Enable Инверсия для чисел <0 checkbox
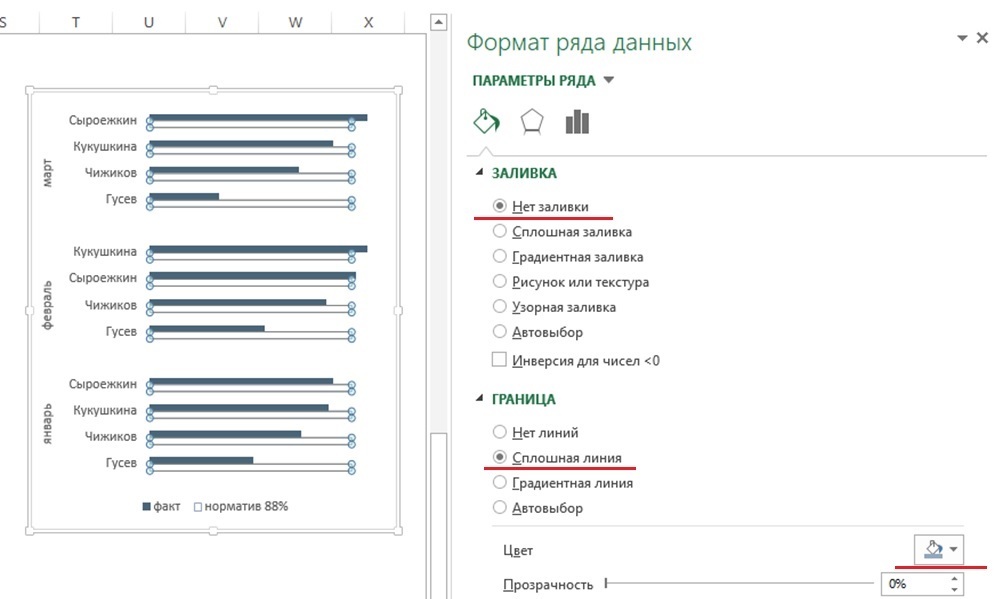 [500, 360]
